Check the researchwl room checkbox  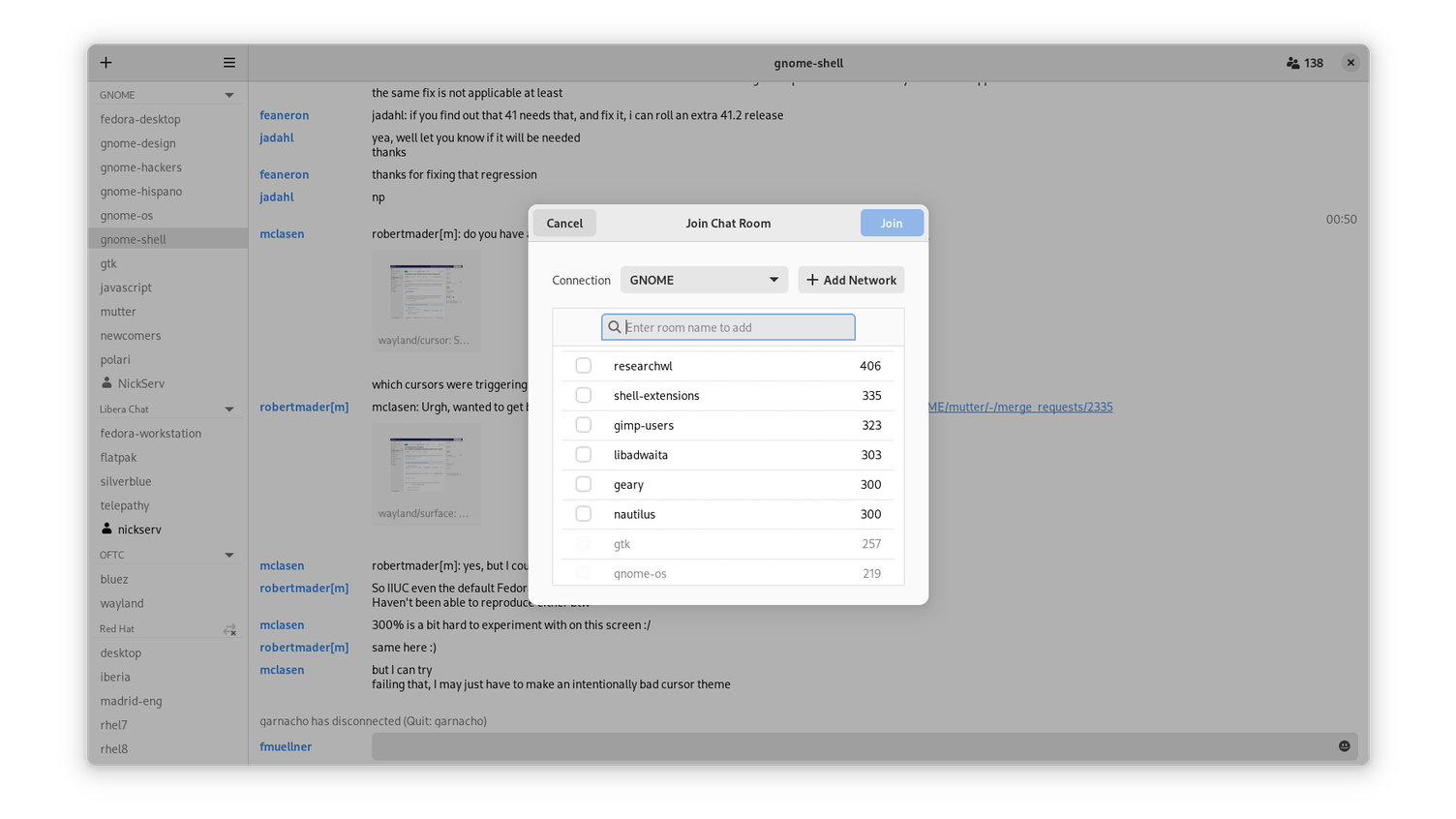(583, 366)
